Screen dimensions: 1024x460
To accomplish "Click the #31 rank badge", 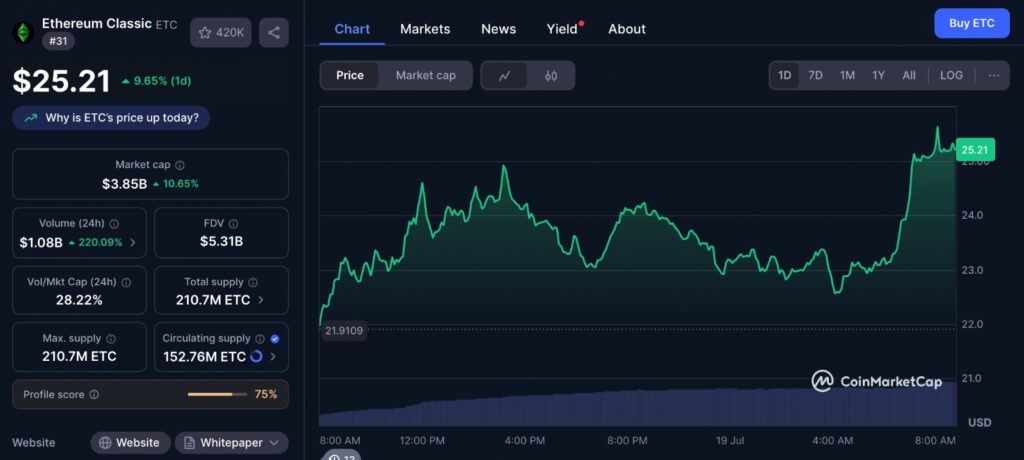I will 59,41.
